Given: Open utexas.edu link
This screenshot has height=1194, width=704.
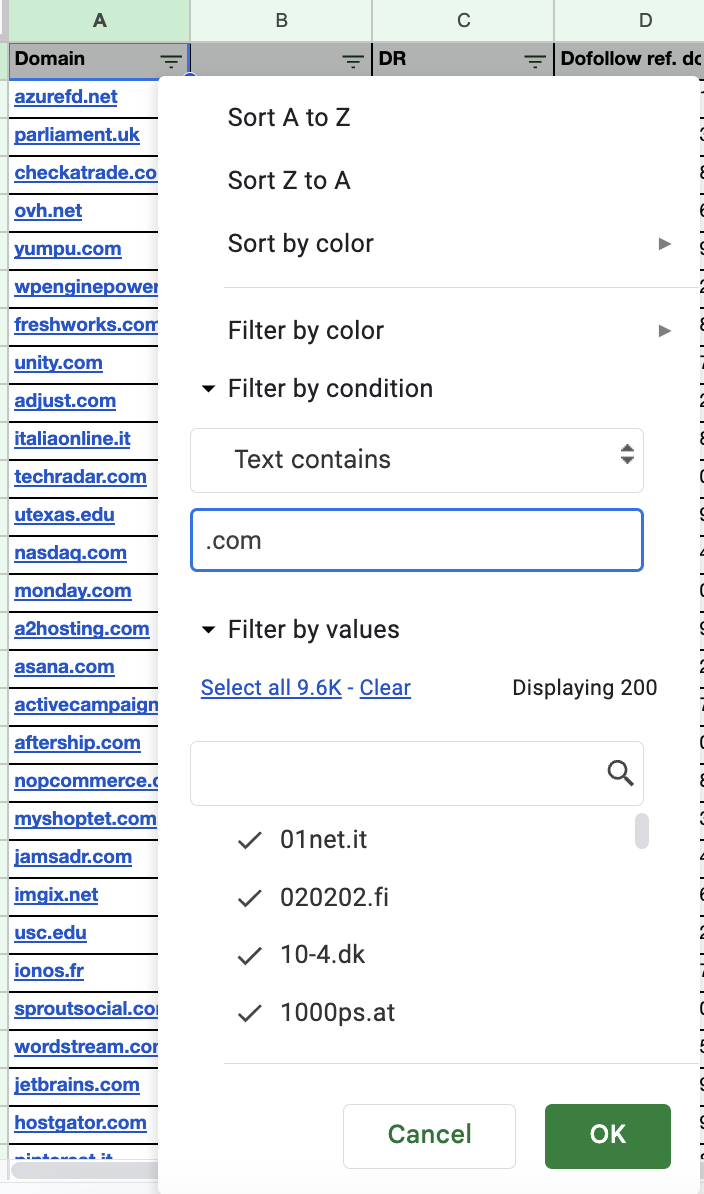Looking at the screenshot, I should 65,515.
